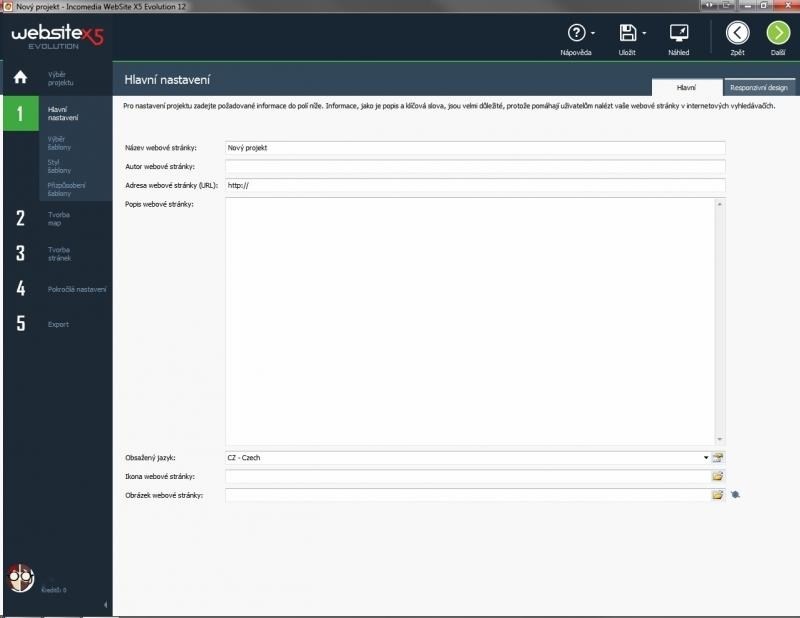Click the Home icon in the sidebar

[x=19, y=78]
